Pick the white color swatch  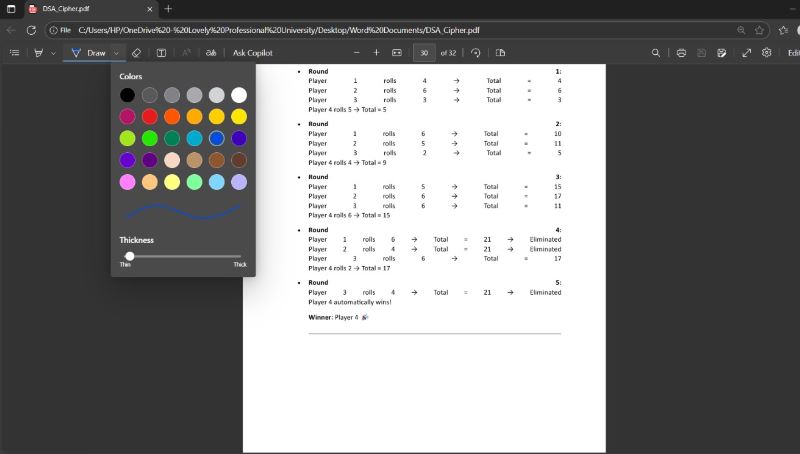239,95
